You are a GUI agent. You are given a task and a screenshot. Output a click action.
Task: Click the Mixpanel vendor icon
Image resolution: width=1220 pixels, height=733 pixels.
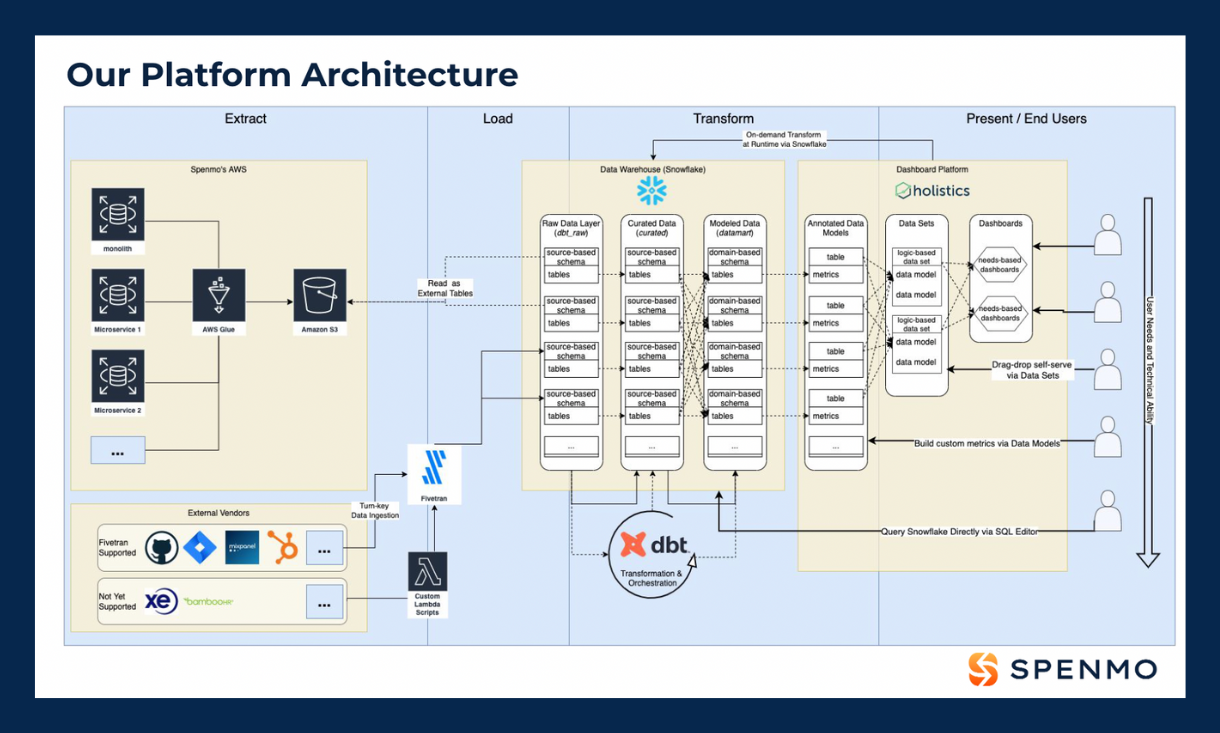click(242, 547)
